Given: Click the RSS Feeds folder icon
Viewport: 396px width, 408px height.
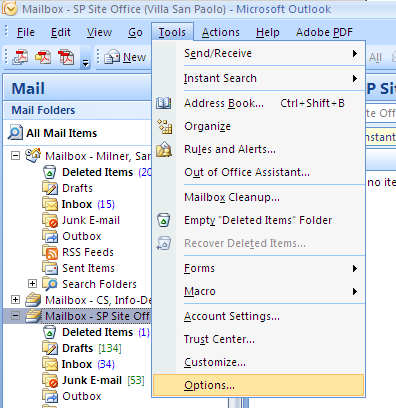Looking at the screenshot, I should 50,252.
